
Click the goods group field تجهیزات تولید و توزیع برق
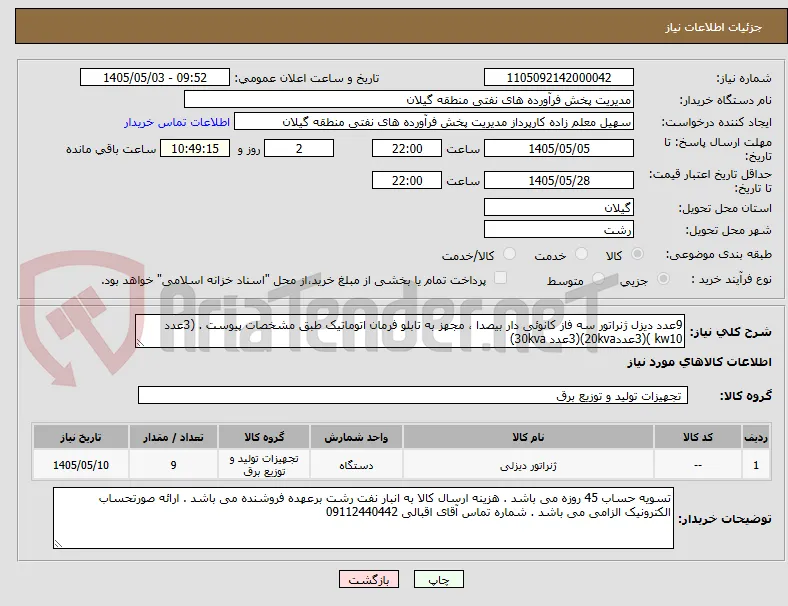click(x=413, y=395)
